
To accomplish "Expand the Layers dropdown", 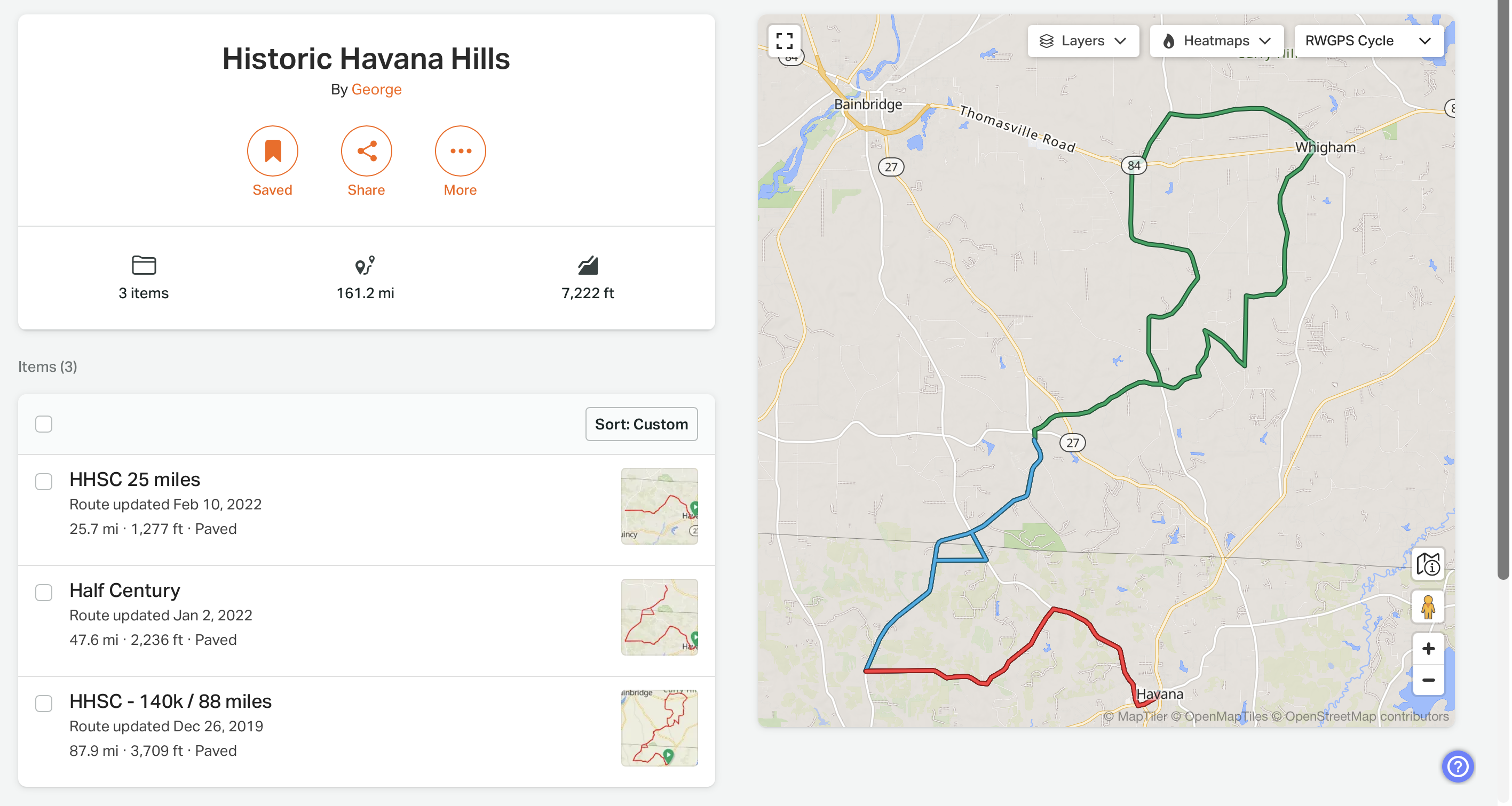I will 1083,41.
